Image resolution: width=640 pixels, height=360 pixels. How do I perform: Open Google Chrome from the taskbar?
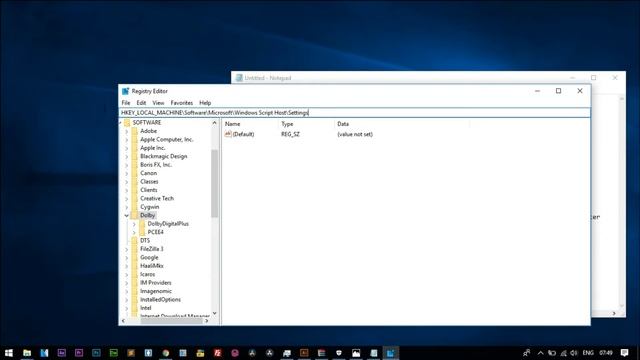(166, 353)
